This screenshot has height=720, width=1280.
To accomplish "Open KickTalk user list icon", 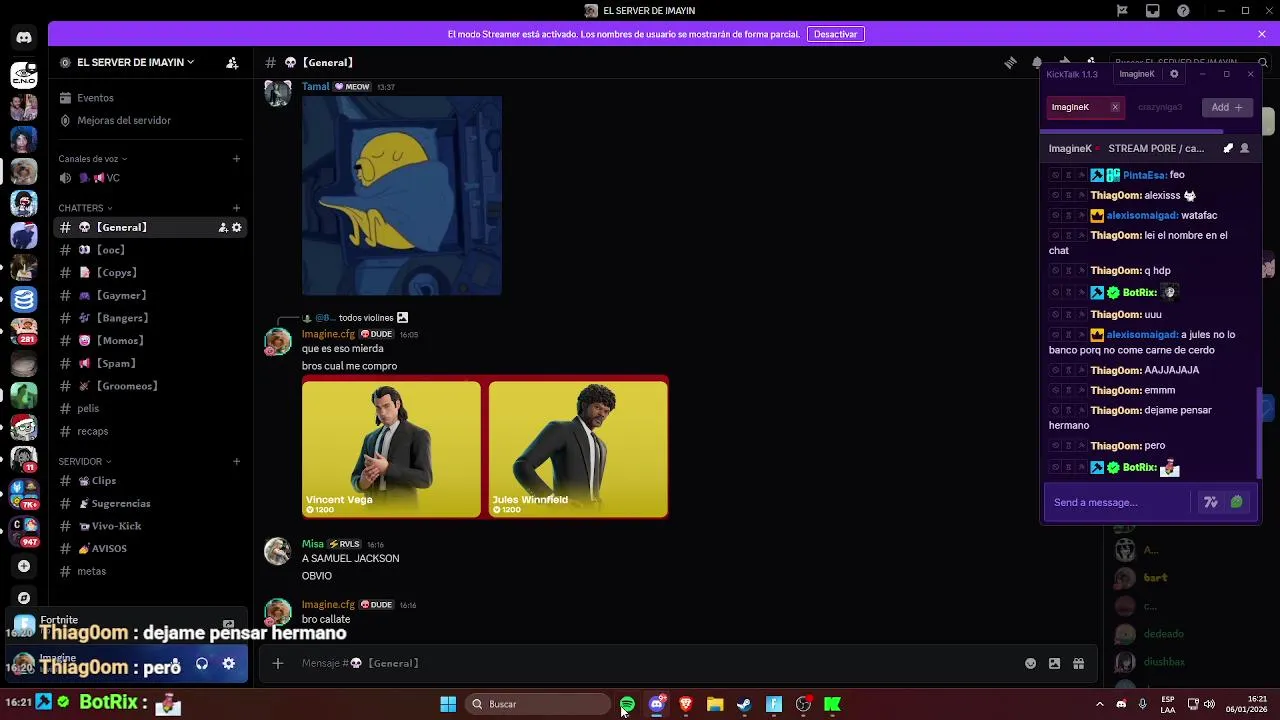I will tap(1244, 148).
